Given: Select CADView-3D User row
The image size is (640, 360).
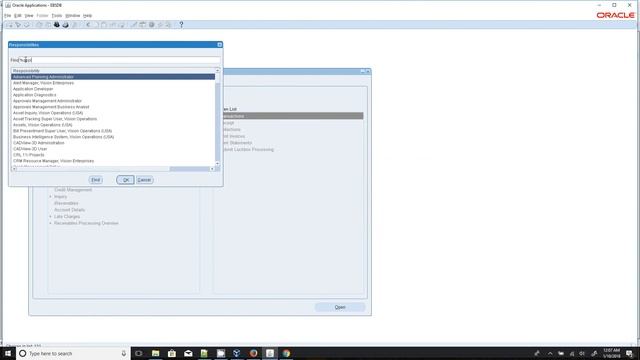Looking at the screenshot, I should [x=113, y=149].
